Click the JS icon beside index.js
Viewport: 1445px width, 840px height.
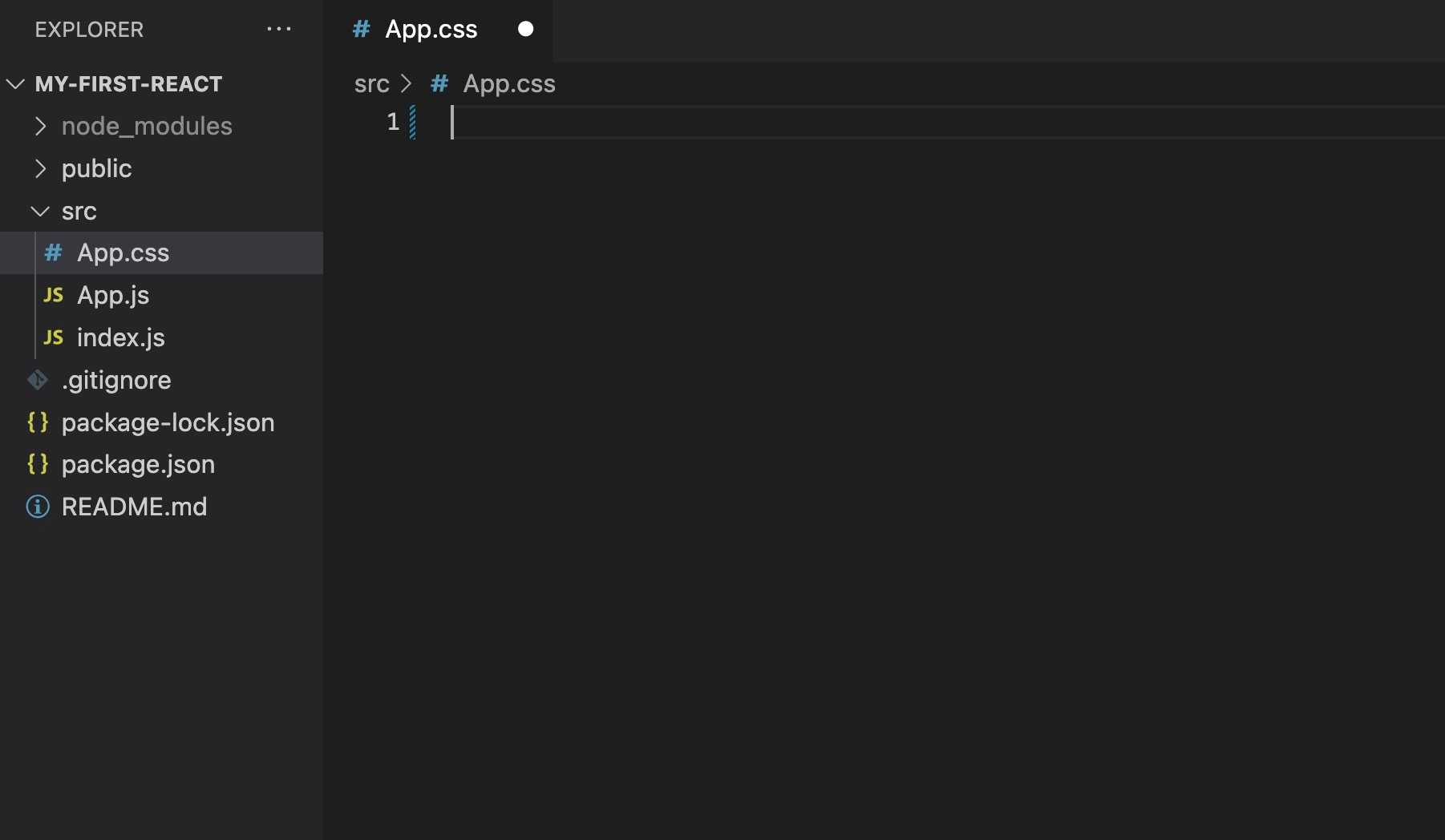click(53, 338)
